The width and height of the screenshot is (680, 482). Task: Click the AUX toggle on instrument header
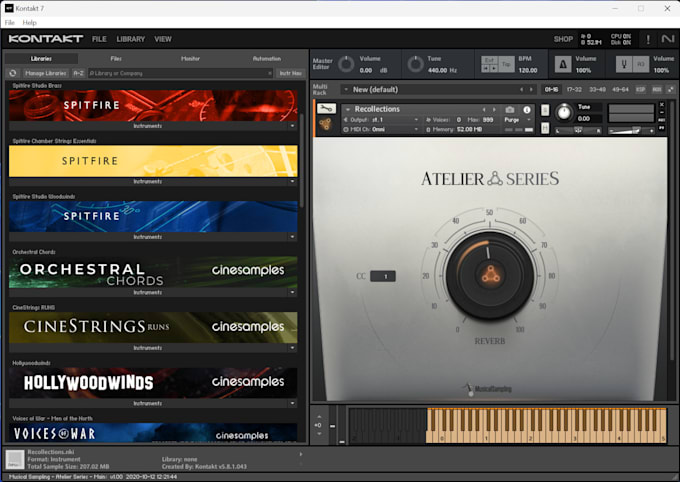pos(662,120)
